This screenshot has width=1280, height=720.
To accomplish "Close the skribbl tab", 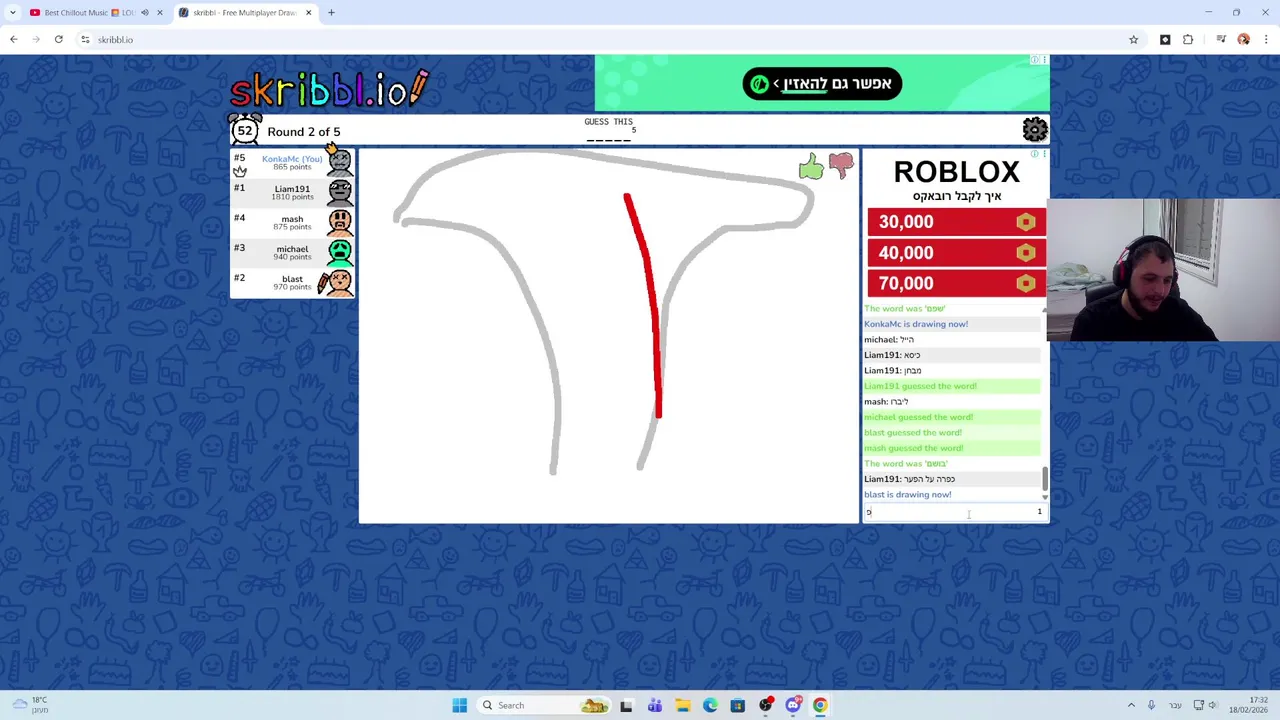I will pos(308,13).
